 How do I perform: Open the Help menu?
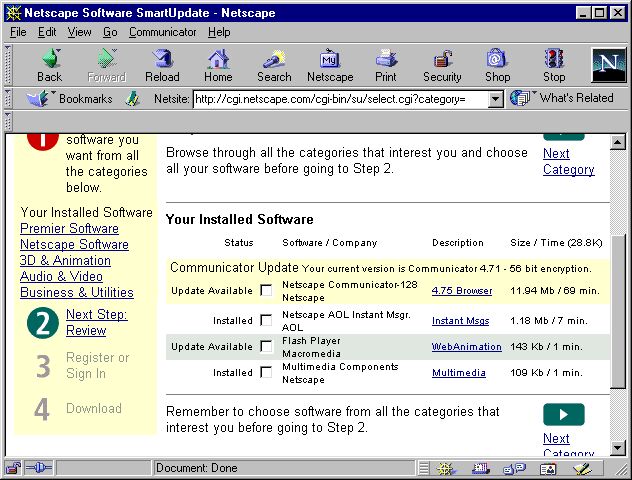click(x=219, y=32)
